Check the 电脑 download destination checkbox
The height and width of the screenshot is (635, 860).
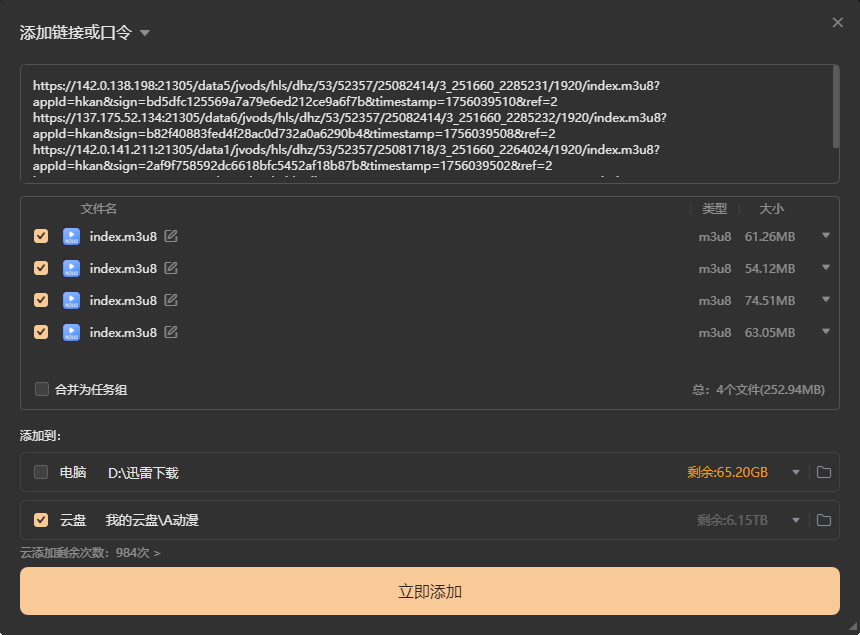click(41, 472)
